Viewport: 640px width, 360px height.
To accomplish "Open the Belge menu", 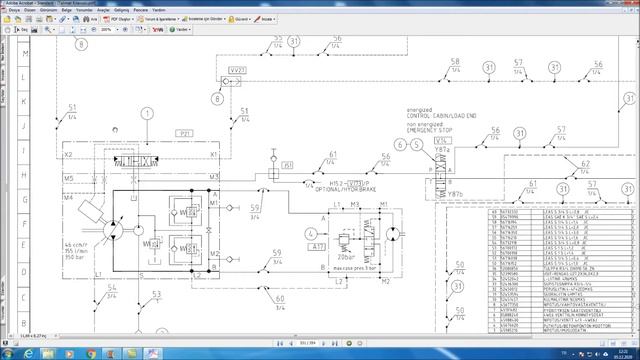I will pyautogui.click(x=66, y=10).
